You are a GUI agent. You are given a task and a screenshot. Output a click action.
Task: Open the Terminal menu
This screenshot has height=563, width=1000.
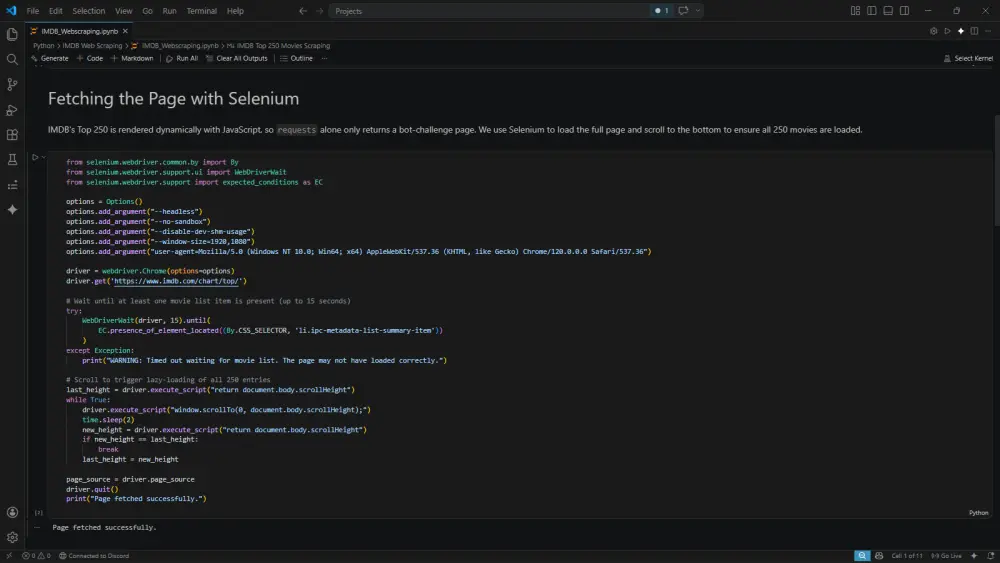pyautogui.click(x=202, y=11)
